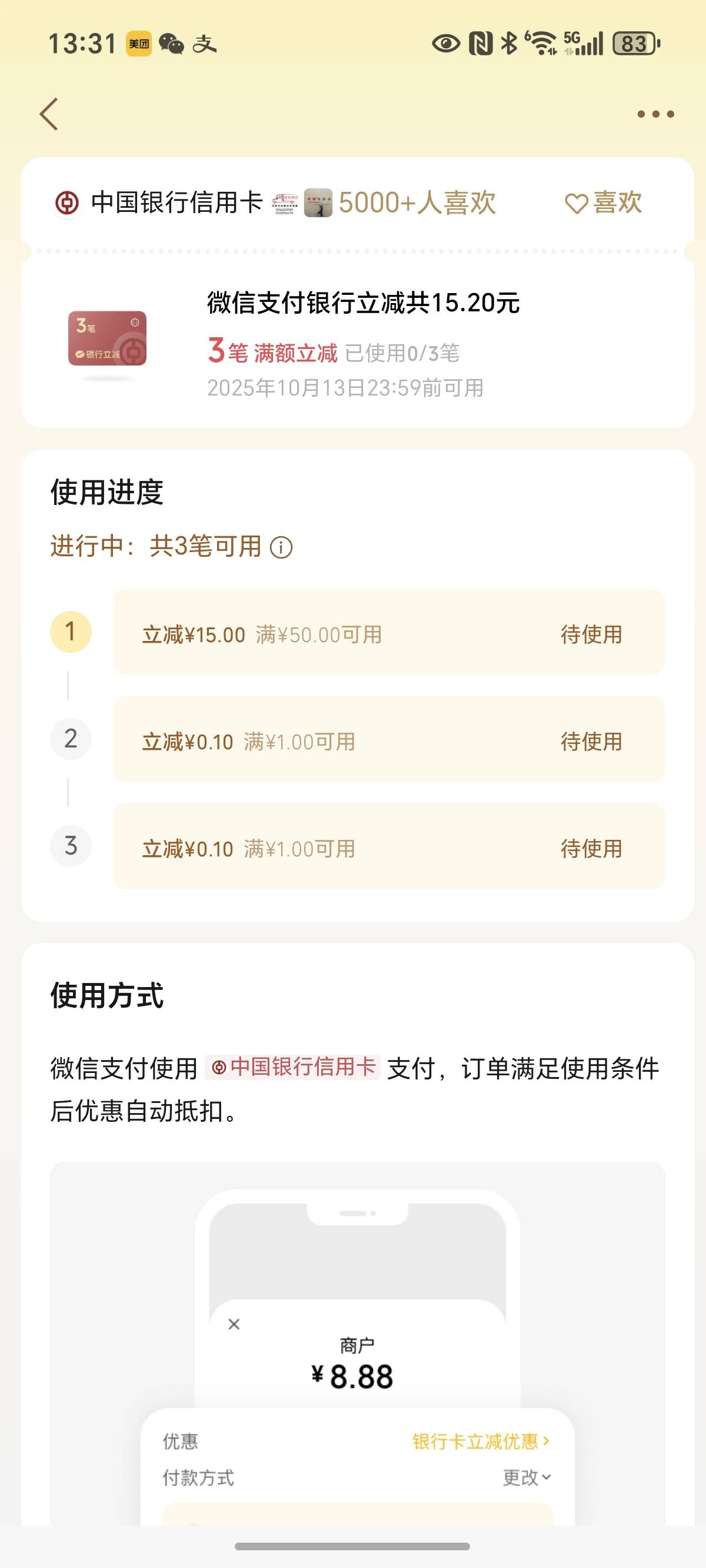Tap the user avatar next to 5000+人喜欢
706x1568 pixels.
[x=318, y=202]
